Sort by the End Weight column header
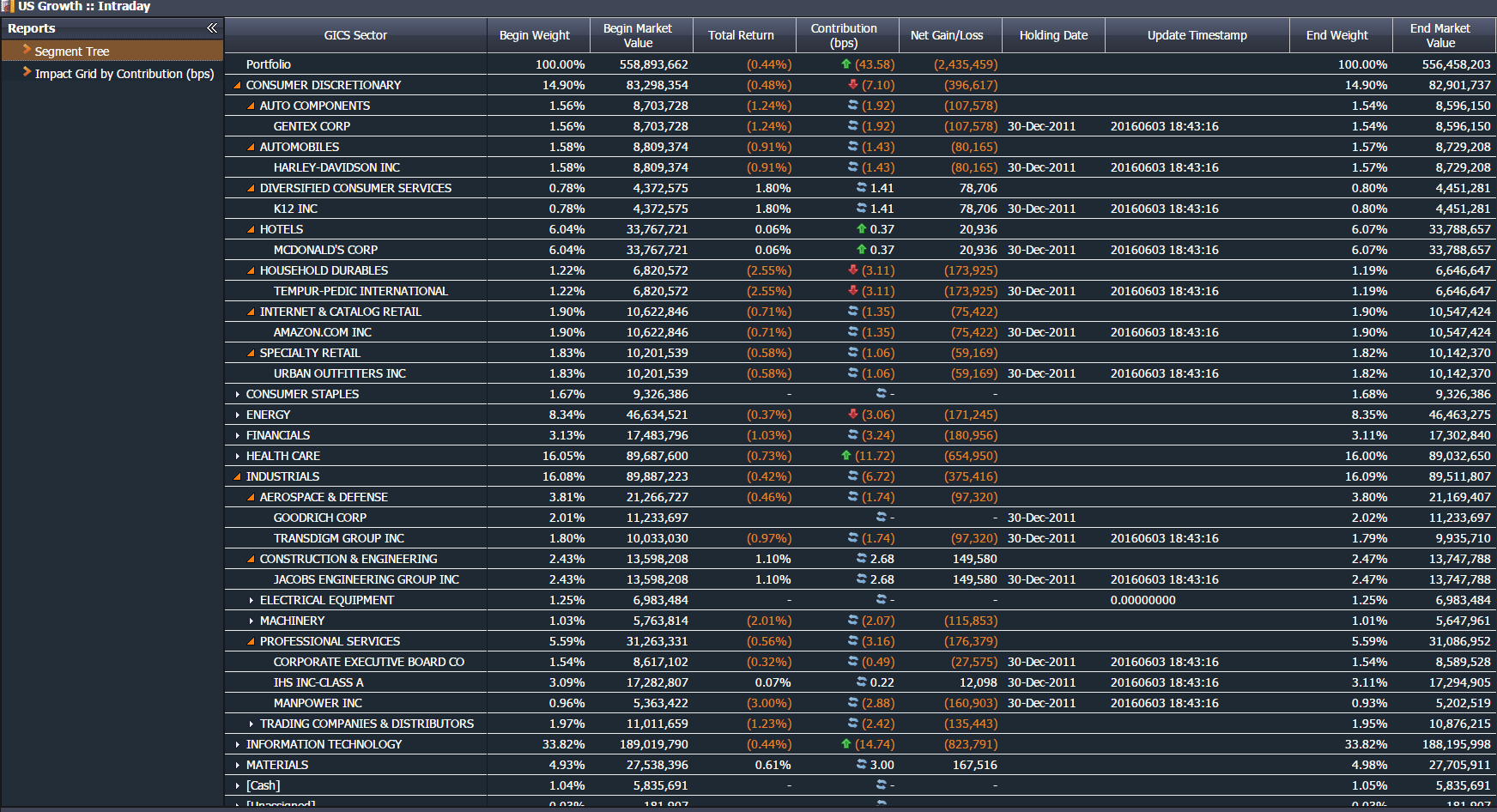Image resolution: width=1497 pixels, height=812 pixels. point(1341,35)
